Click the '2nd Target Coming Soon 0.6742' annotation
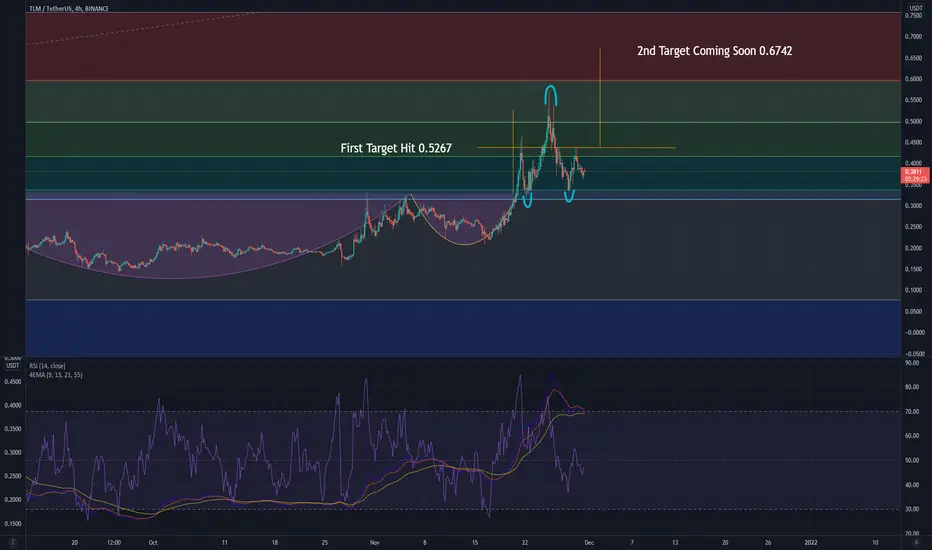 714,51
